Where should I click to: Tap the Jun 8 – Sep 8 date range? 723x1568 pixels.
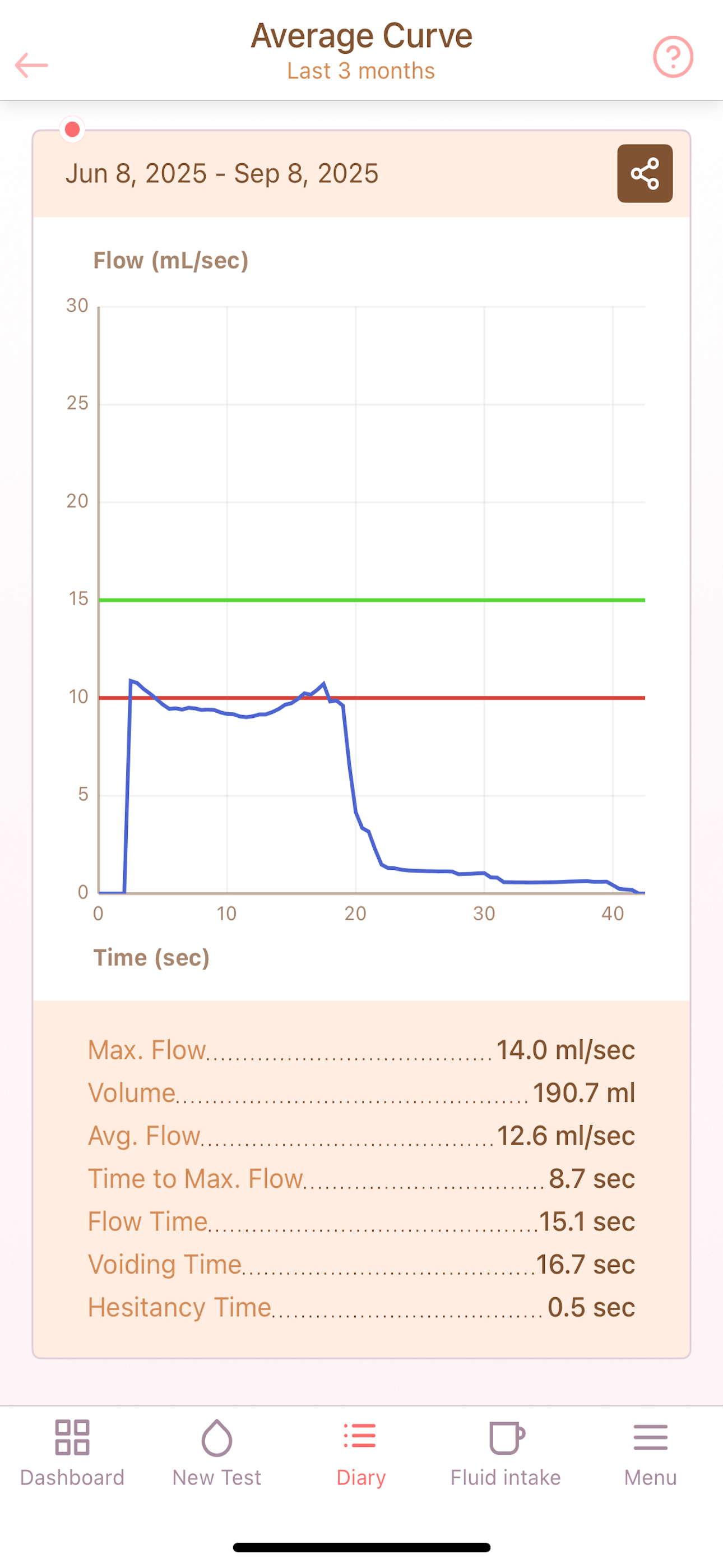point(222,173)
